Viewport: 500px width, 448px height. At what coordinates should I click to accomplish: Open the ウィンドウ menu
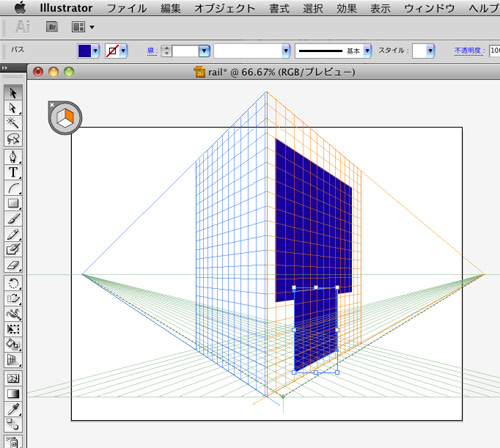(429, 8)
